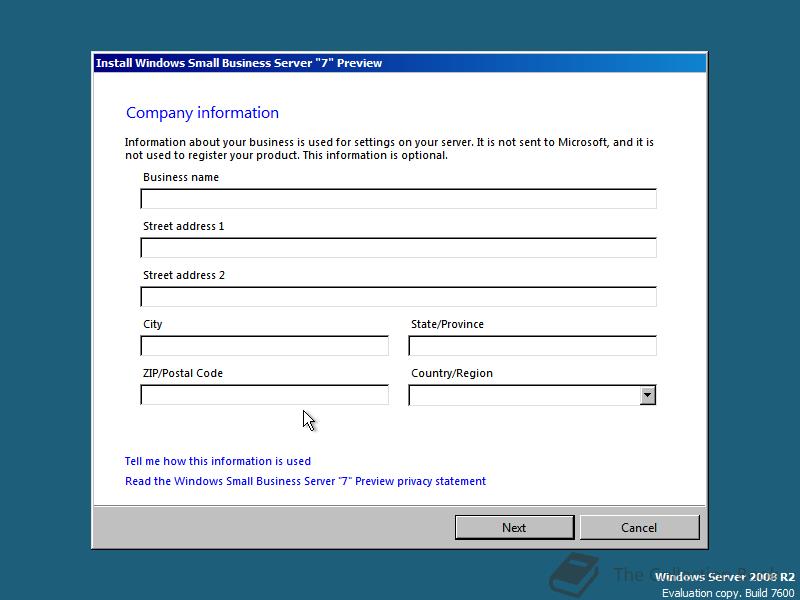Open the Country/Region dropdown arrow
Image resolution: width=800 pixels, height=600 pixels.
[x=647, y=395]
